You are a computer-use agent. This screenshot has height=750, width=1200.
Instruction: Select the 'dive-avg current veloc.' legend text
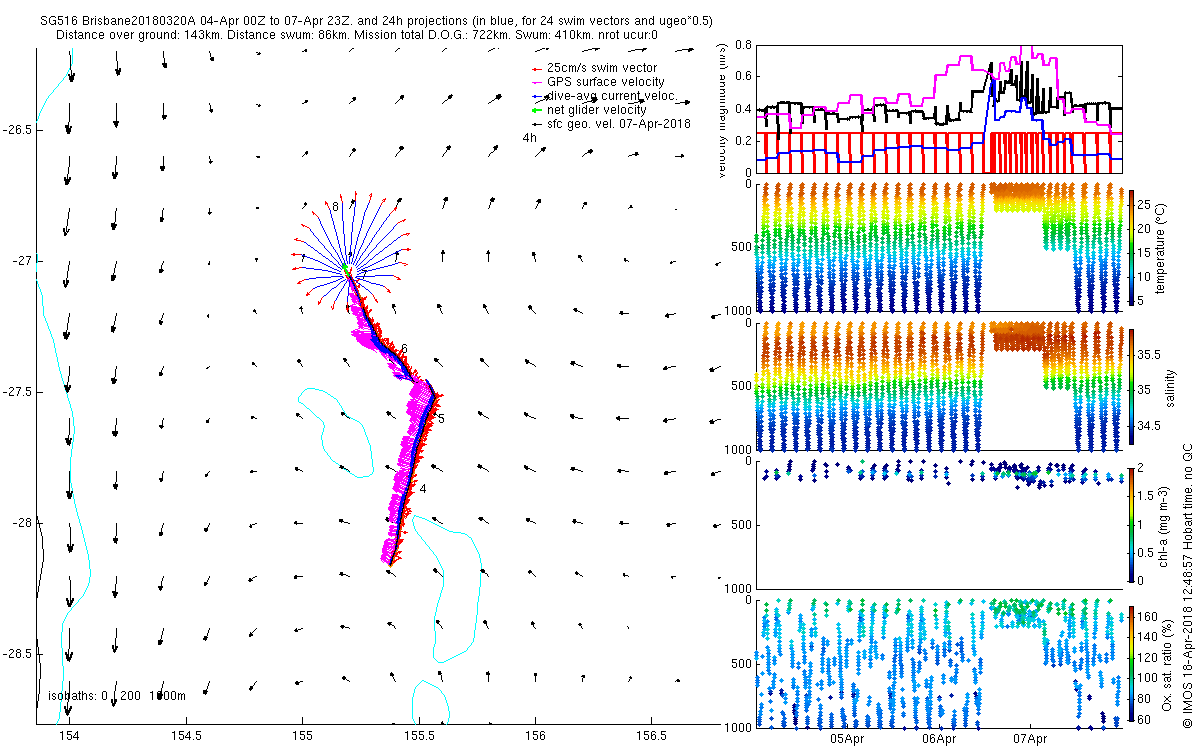pyautogui.click(x=612, y=96)
